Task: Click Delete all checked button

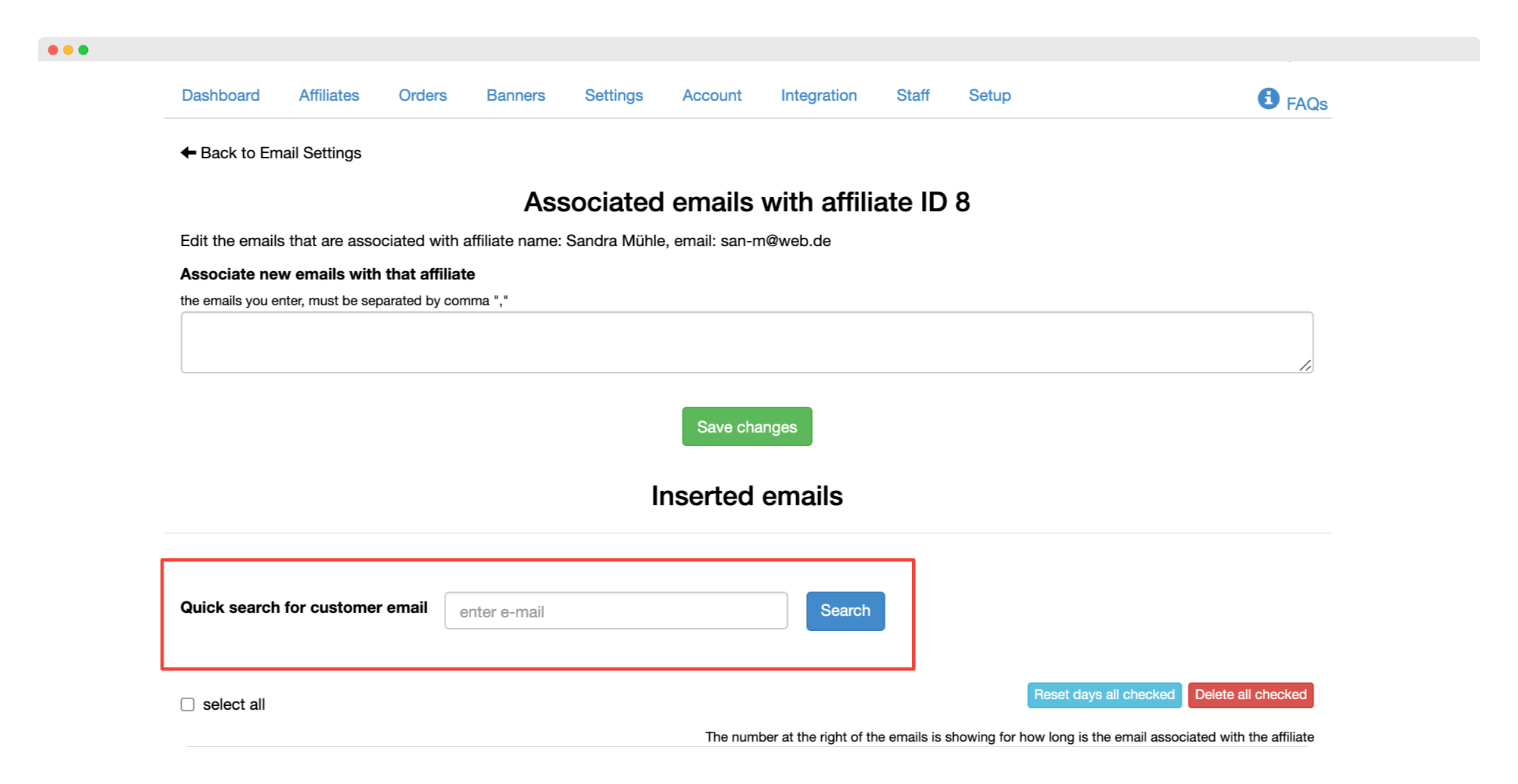Action: [x=1251, y=695]
